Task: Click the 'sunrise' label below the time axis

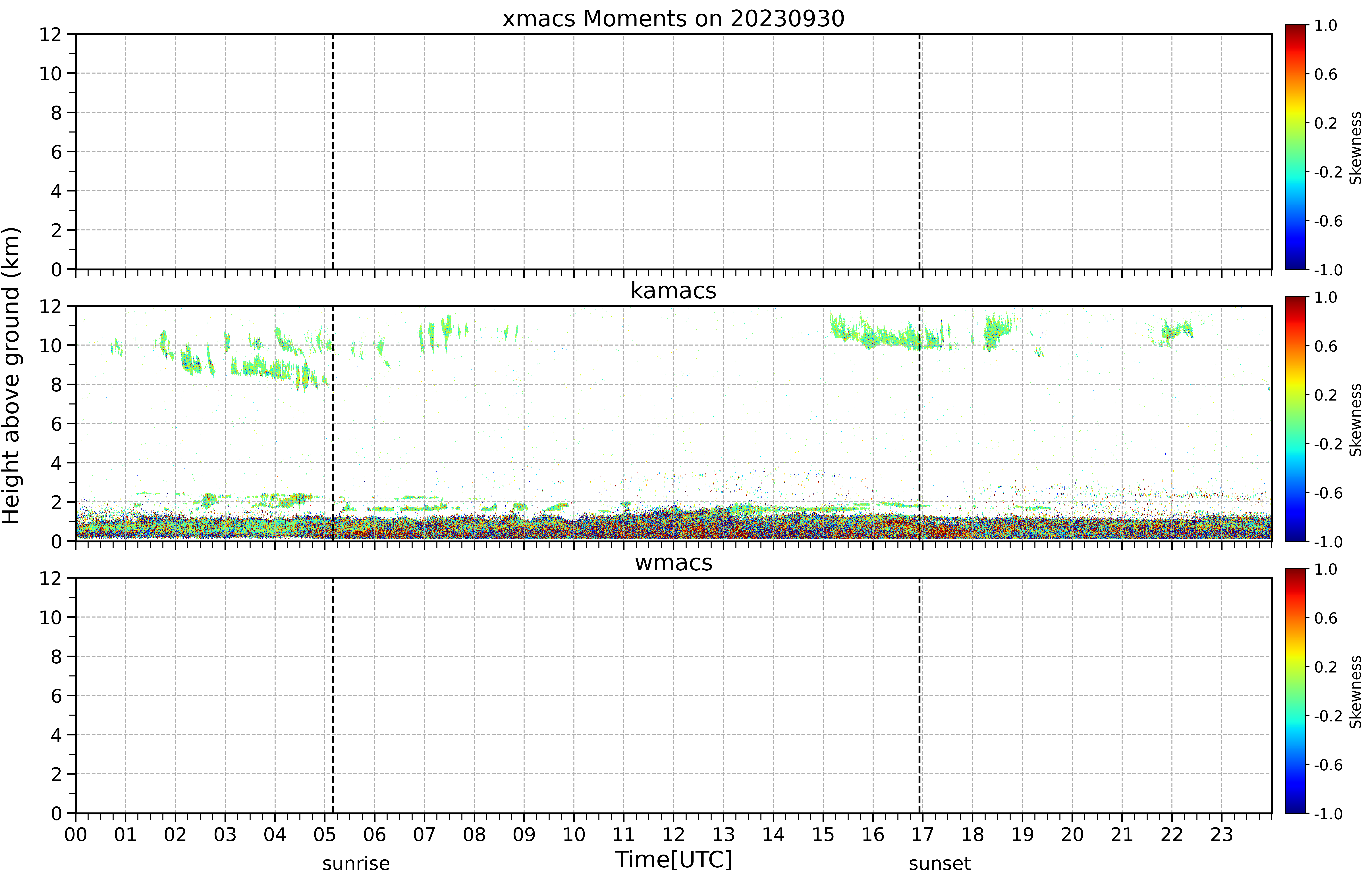Action: [356, 863]
